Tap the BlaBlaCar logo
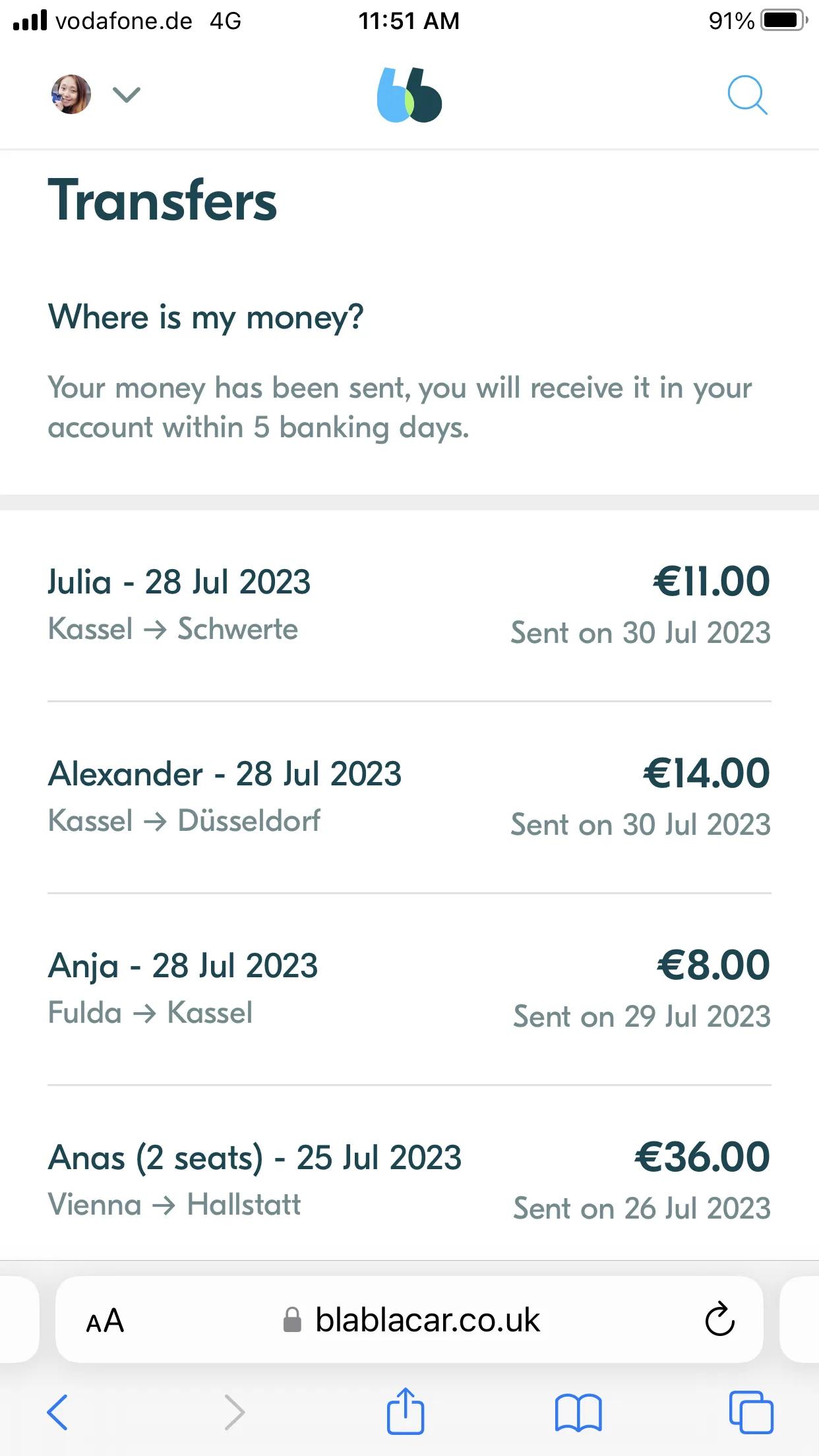 tap(409, 95)
